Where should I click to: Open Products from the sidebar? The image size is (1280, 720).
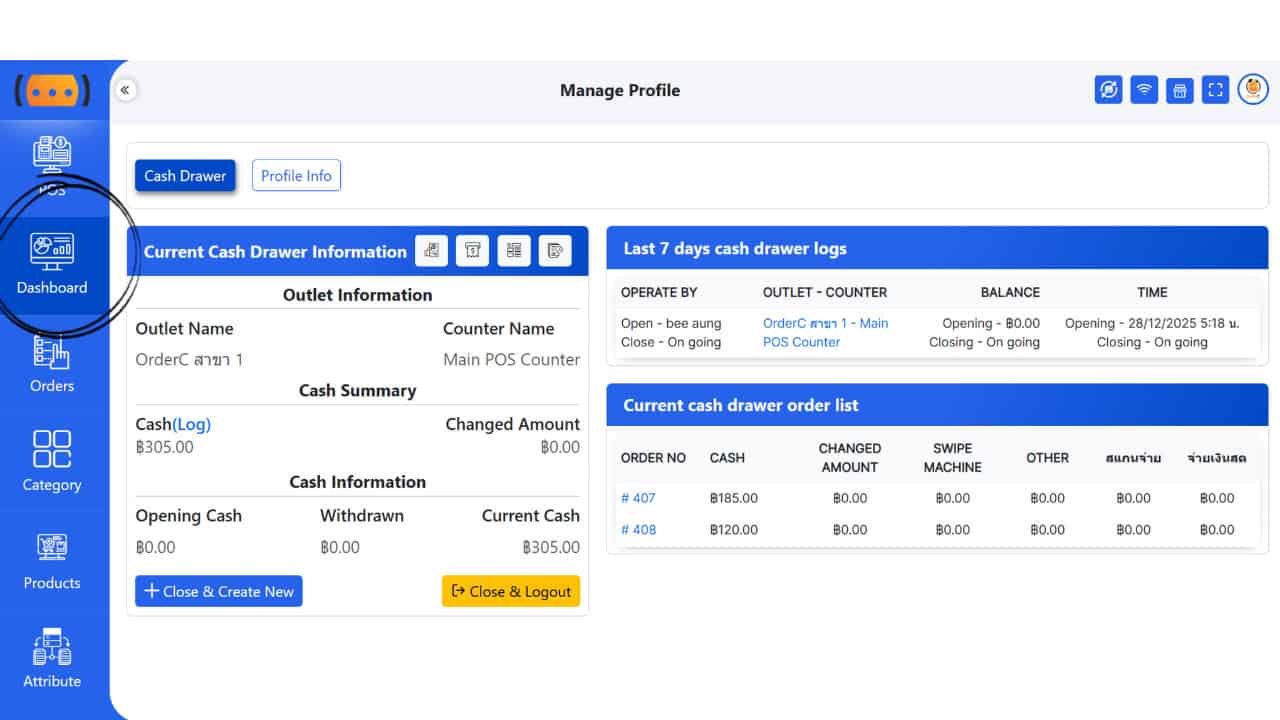pyautogui.click(x=52, y=561)
